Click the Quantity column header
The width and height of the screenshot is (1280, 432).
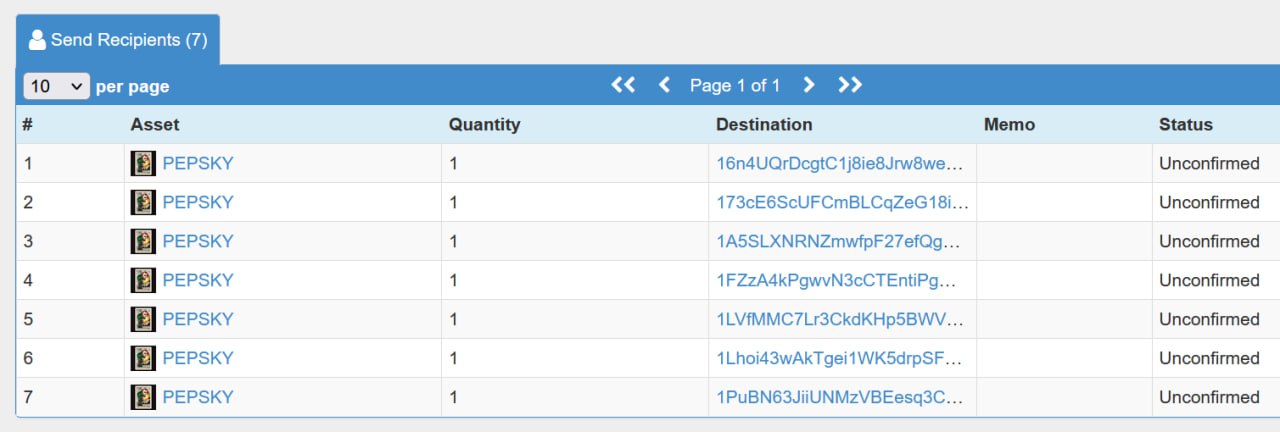[x=485, y=125]
